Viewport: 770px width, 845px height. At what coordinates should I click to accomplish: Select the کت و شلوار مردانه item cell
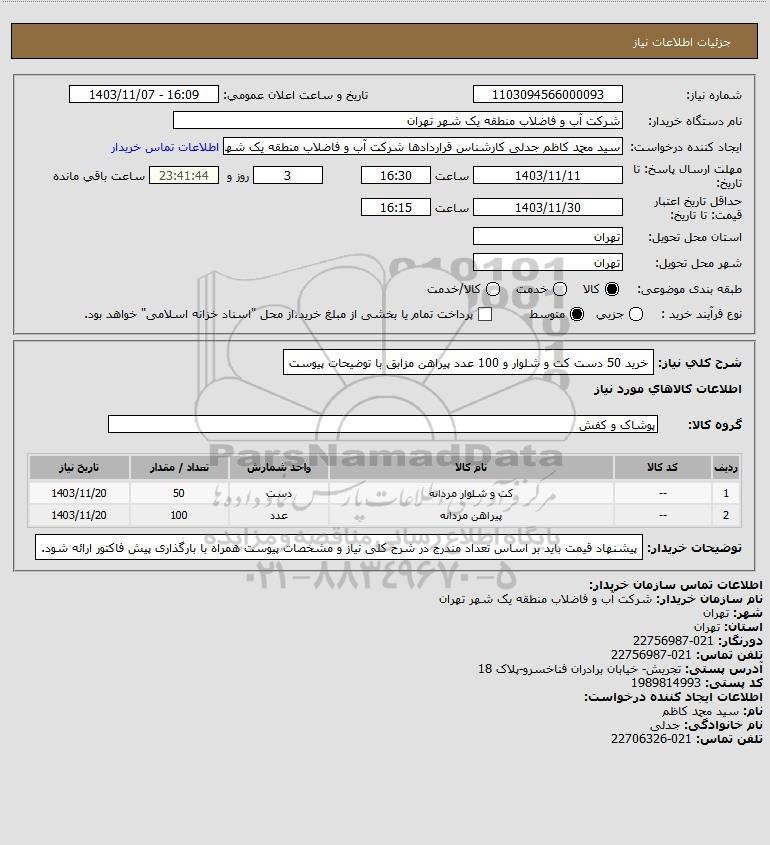click(x=471, y=493)
